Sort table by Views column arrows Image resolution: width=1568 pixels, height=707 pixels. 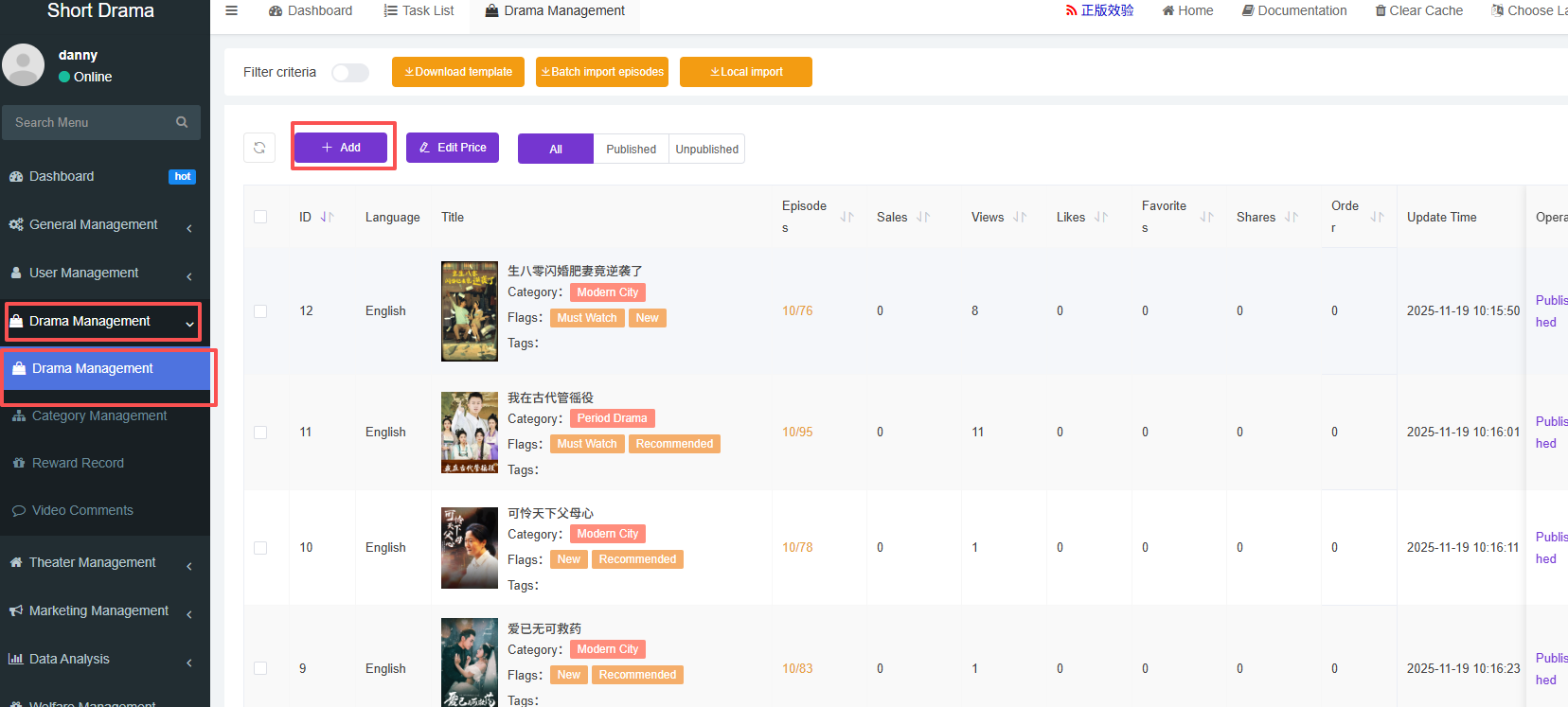tap(1020, 217)
